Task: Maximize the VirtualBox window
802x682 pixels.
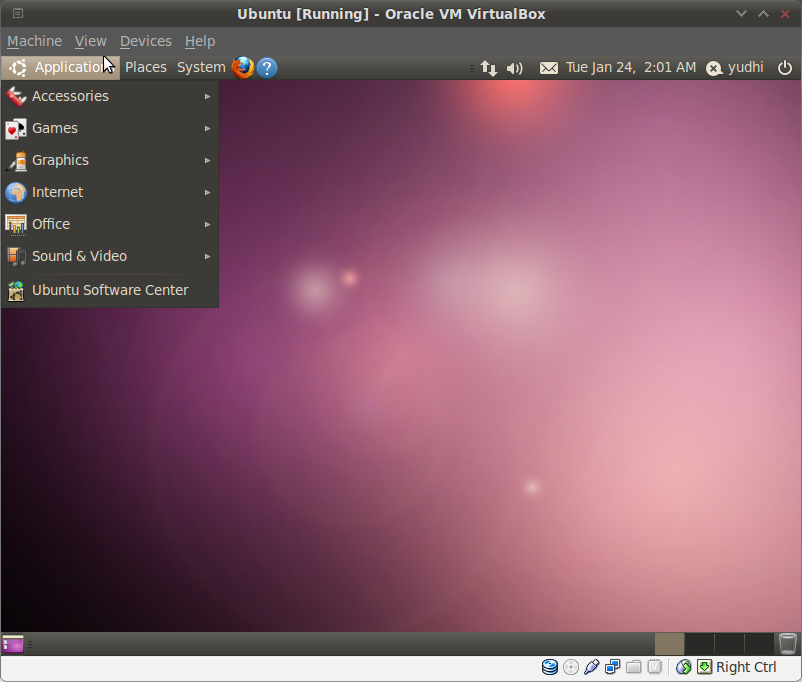Action: pos(763,14)
